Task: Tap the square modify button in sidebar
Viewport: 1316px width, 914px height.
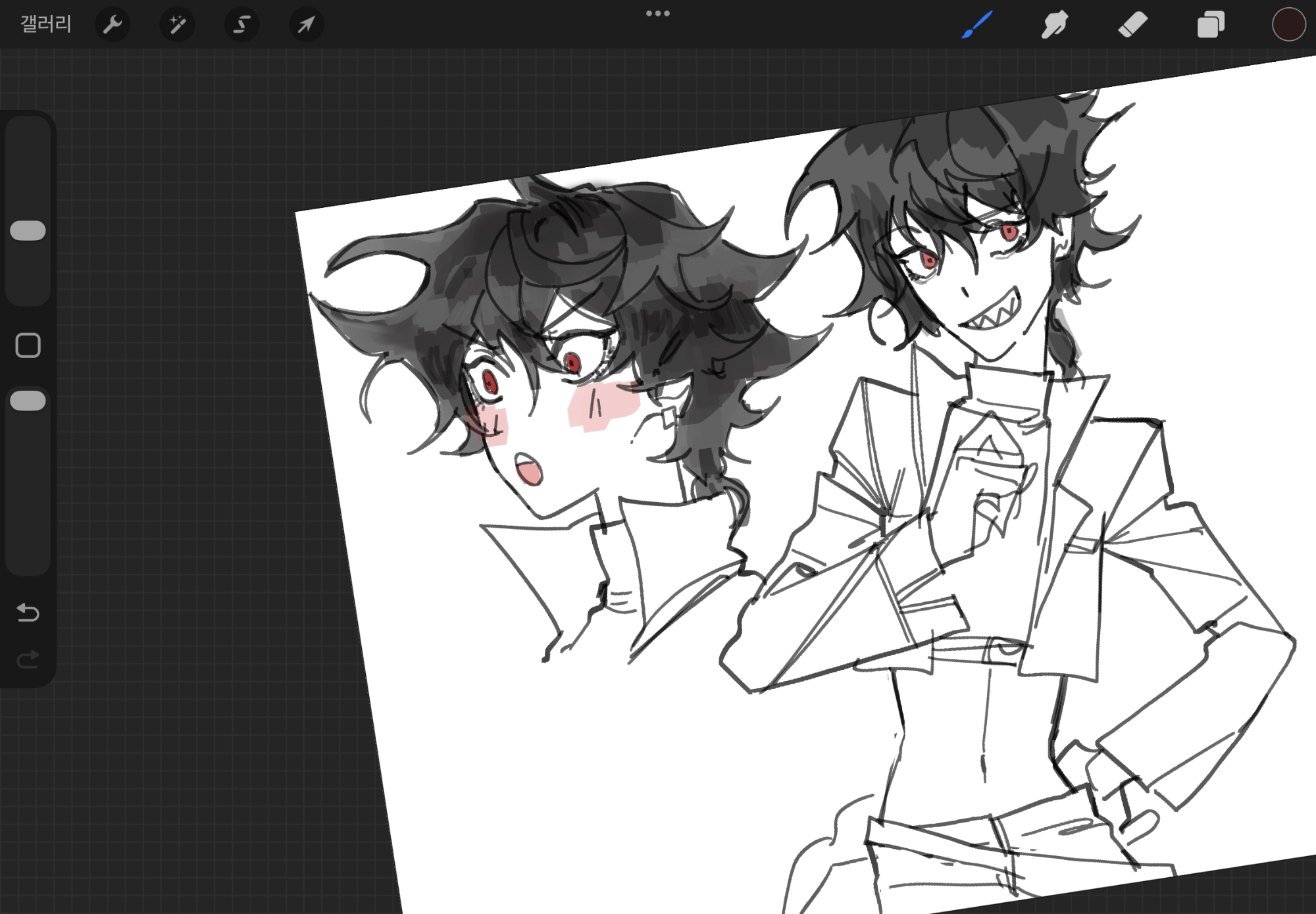Action: [28, 345]
